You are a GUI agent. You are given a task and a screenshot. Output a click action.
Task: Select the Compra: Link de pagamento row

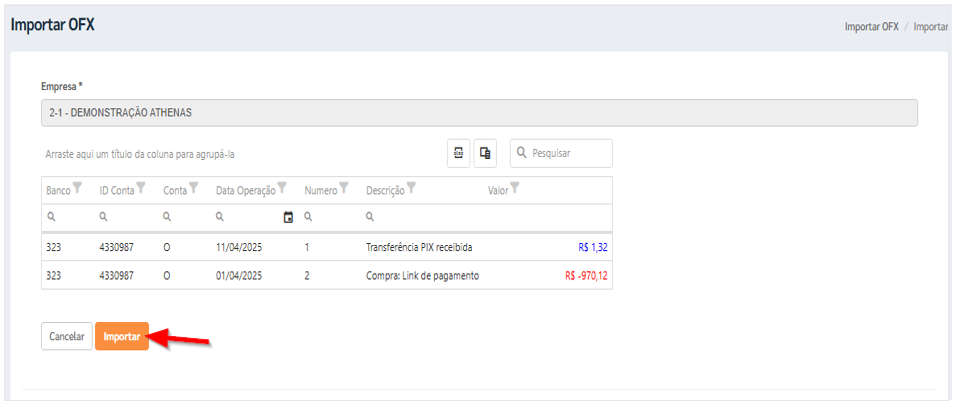(x=327, y=276)
